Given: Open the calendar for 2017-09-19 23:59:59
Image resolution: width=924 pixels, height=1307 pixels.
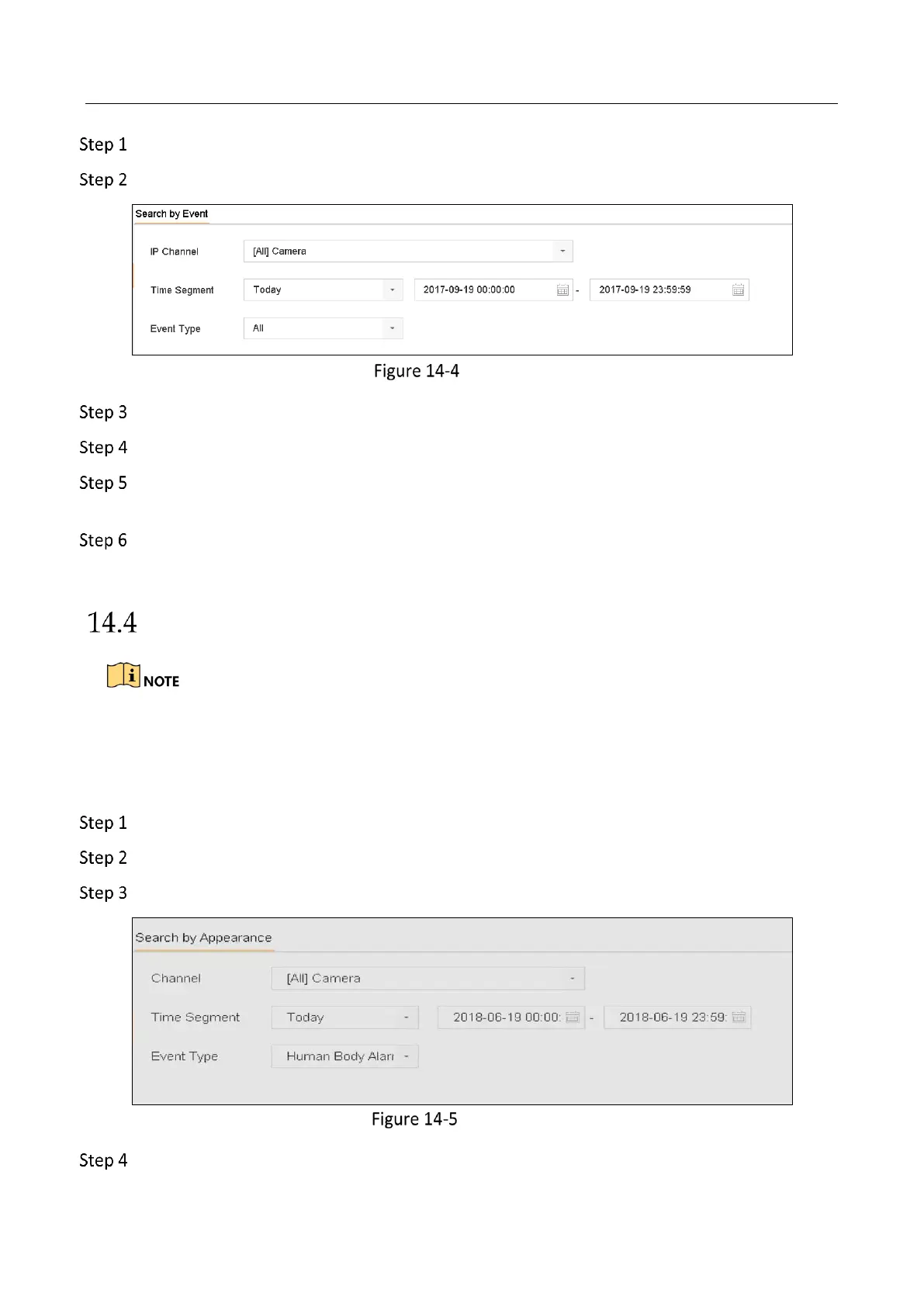Looking at the screenshot, I should point(738,290).
